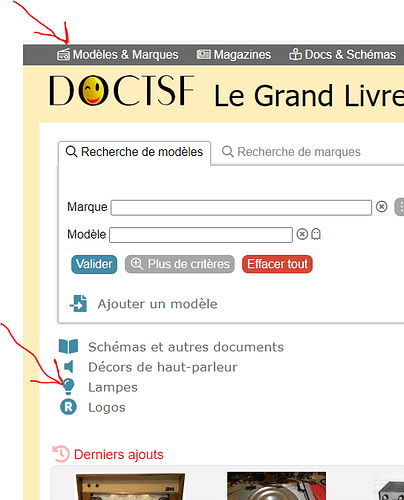Viewport: 404px width, 500px height.
Task: Clear the Modèle field with its X icon
Action: [x=302, y=234]
